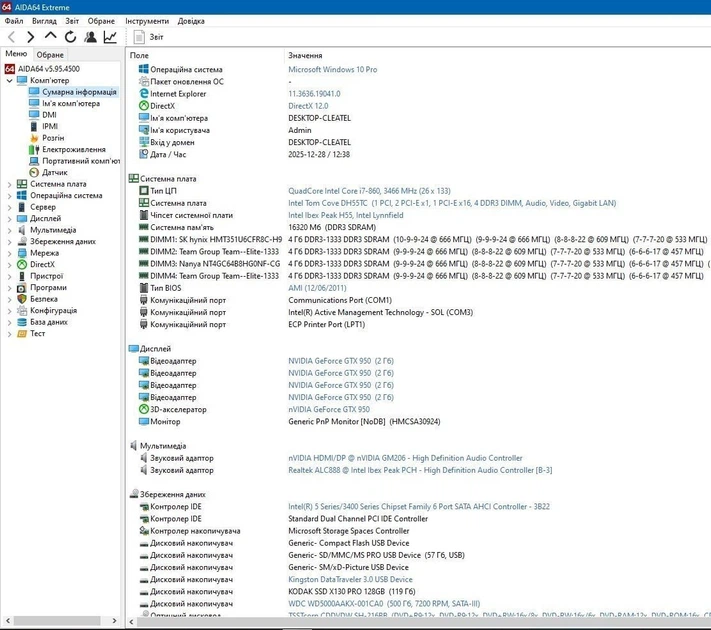Open the Інструменти menu

point(147,21)
